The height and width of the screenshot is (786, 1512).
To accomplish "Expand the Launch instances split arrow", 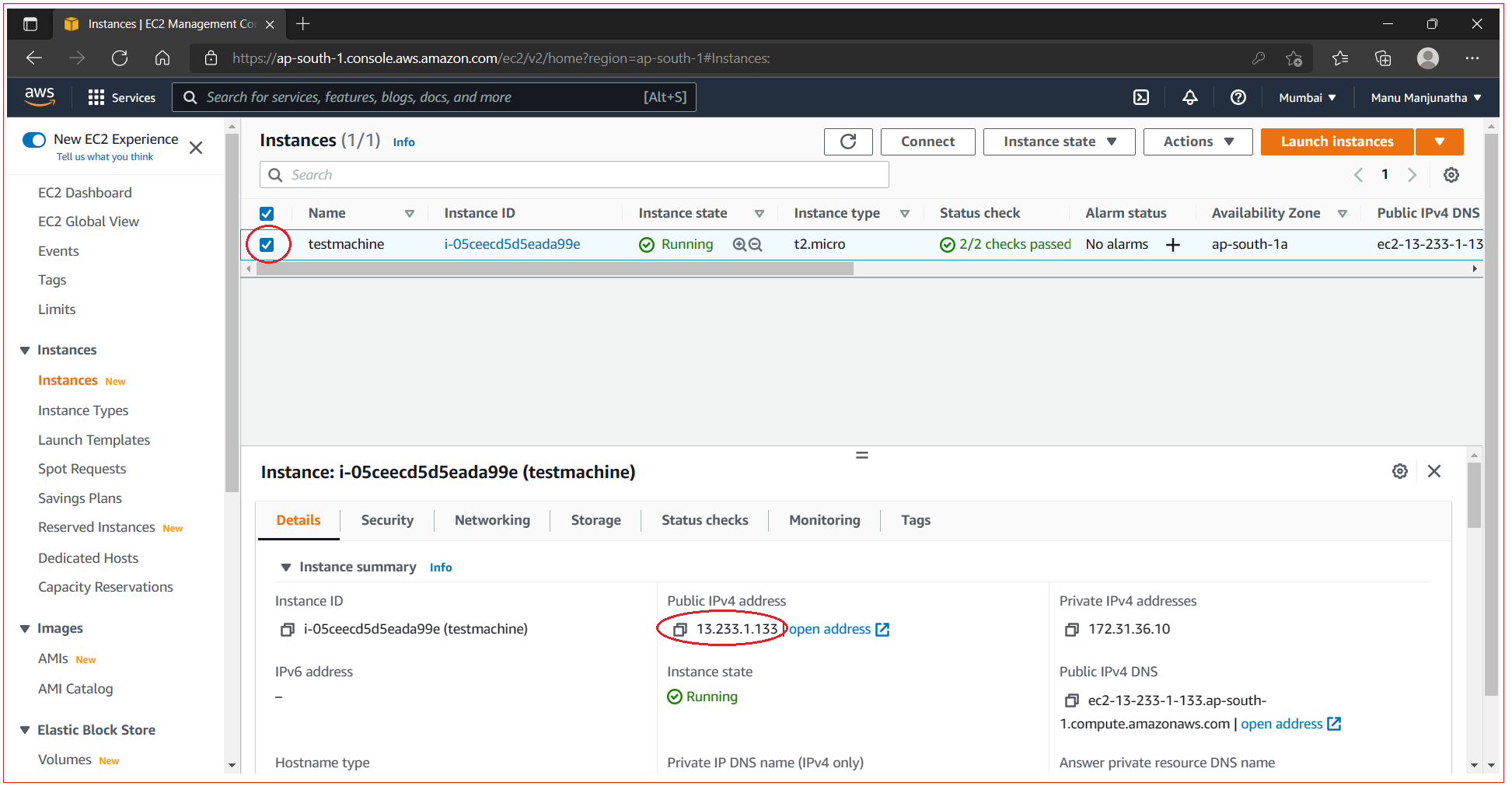I will coord(1440,141).
